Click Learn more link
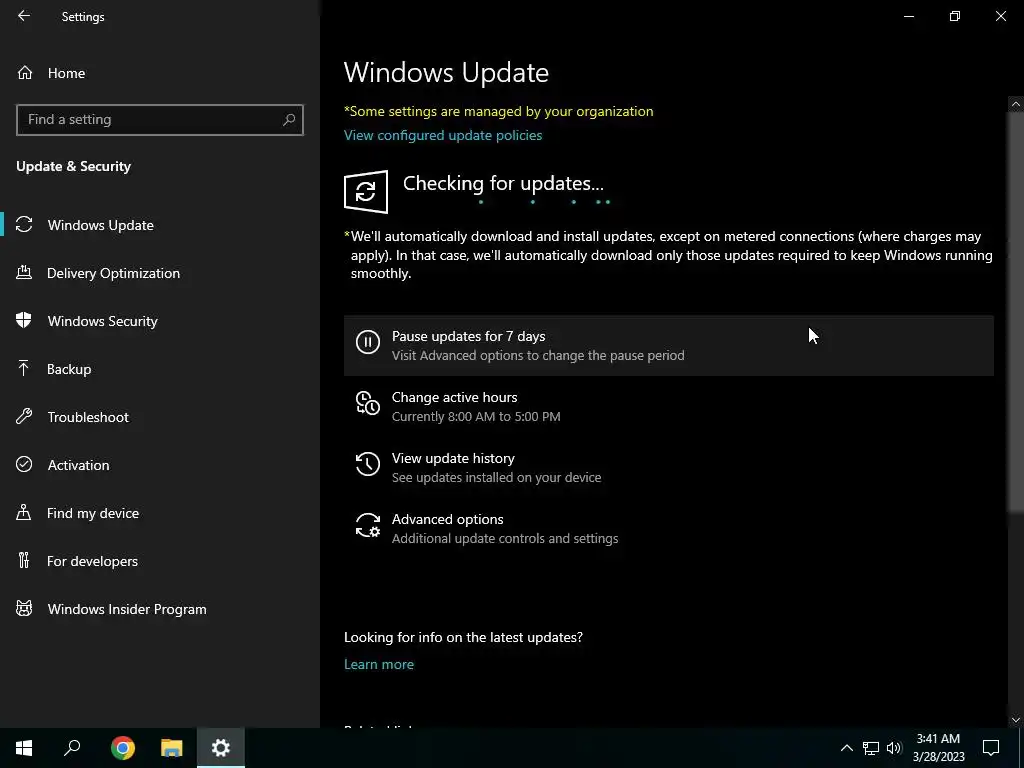 click(379, 664)
